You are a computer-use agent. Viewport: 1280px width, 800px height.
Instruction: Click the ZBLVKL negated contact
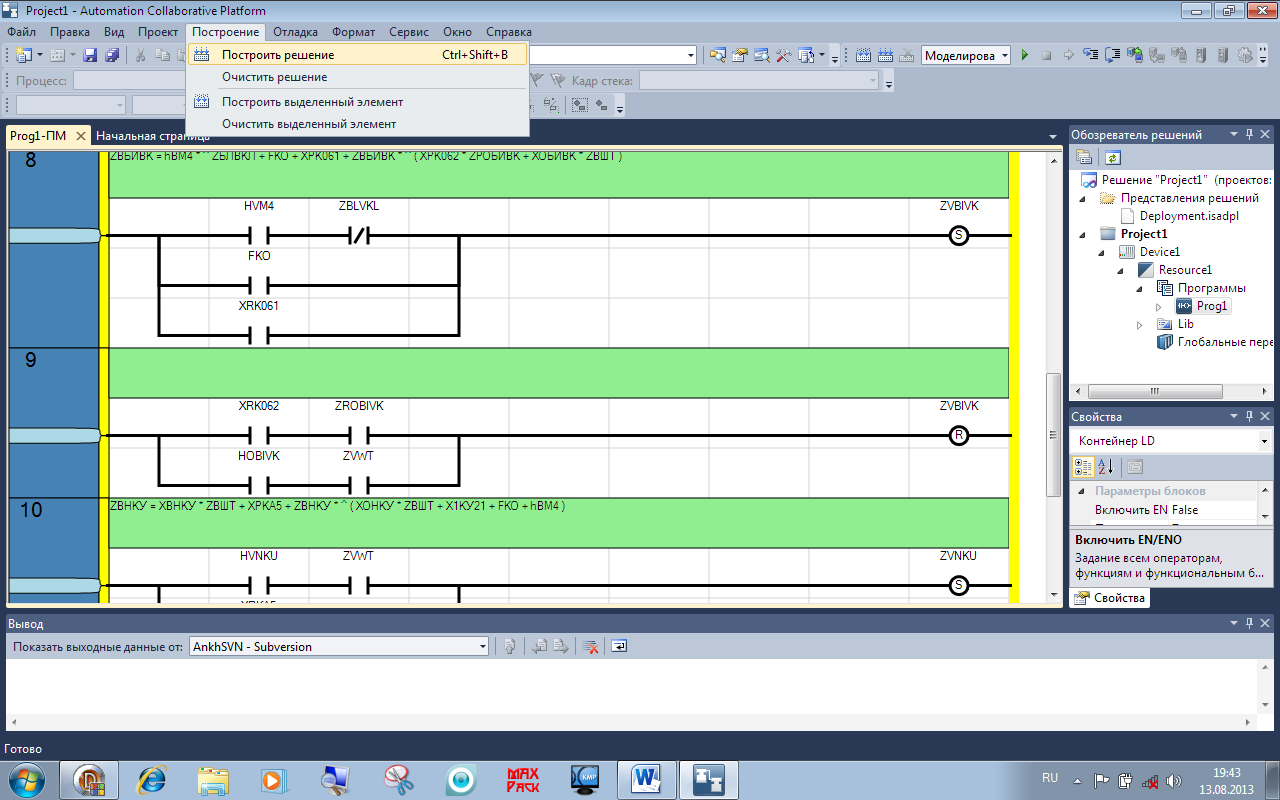pos(359,236)
